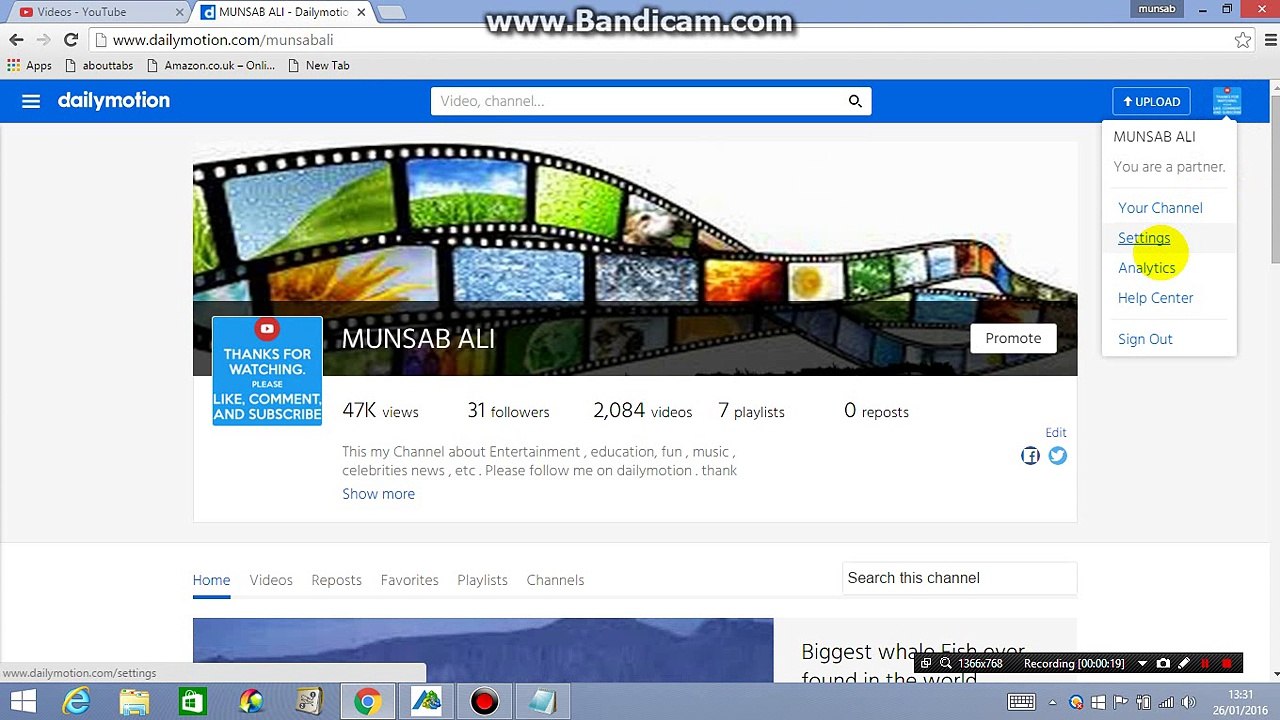The image size is (1280, 720).
Task: Open the user avatar menu in header
Action: (1226, 101)
